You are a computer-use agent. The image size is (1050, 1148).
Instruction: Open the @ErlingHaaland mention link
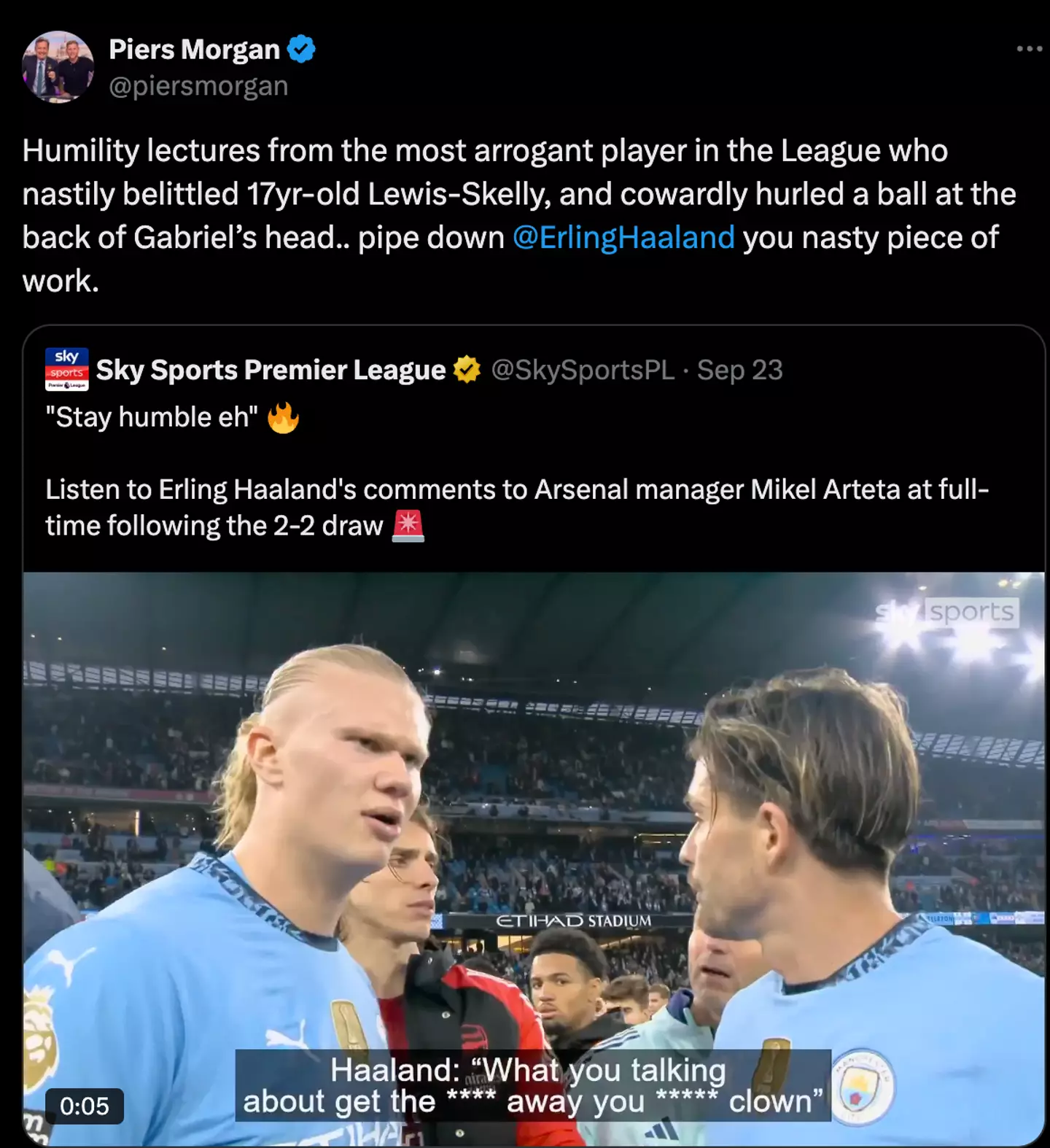coord(623,238)
